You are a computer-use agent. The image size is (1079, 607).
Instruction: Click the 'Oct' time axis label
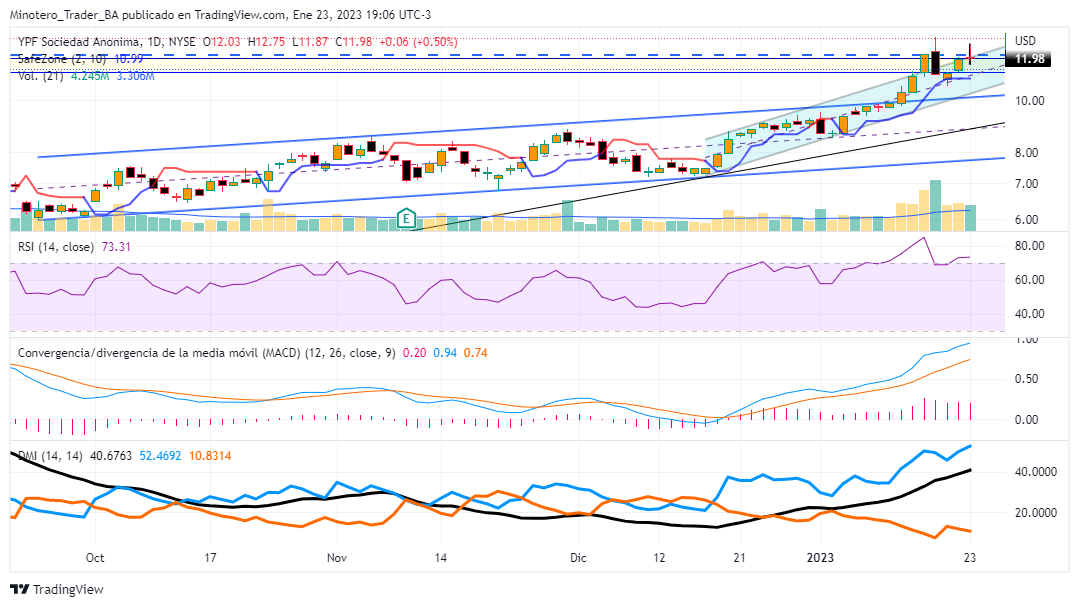coord(95,557)
